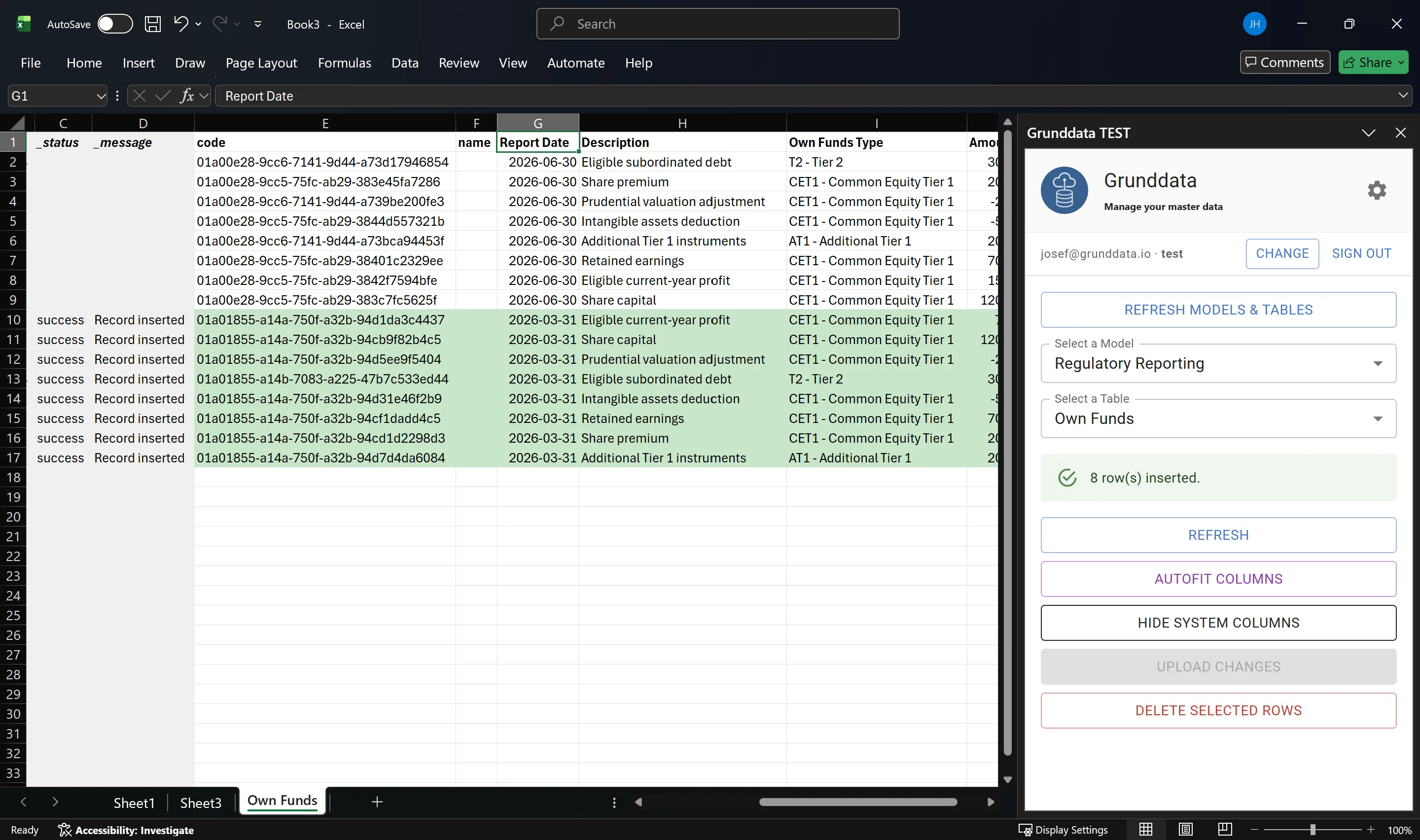Image resolution: width=1420 pixels, height=840 pixels.
Task: Click AUTOFIT COLUMNS button
Action: [1218, 579]
